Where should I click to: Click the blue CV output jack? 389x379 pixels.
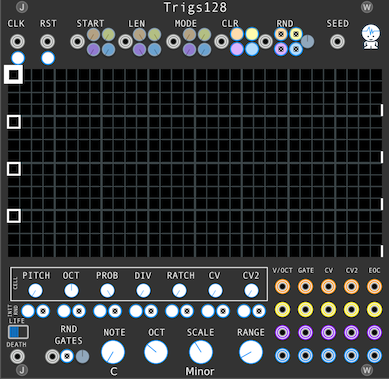pos(328,356)
